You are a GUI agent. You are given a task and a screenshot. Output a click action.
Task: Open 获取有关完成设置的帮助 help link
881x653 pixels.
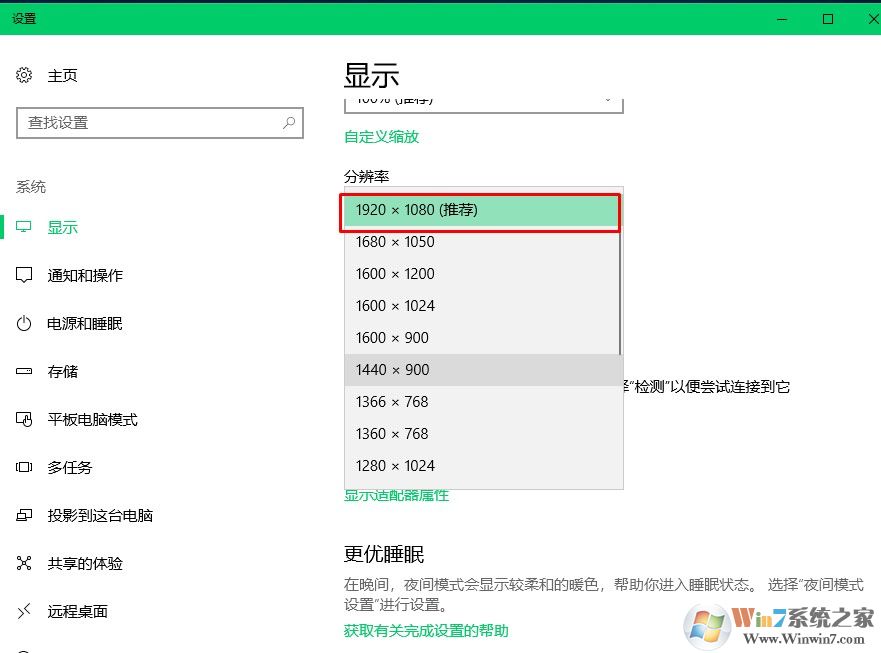[x=426, y=631]
